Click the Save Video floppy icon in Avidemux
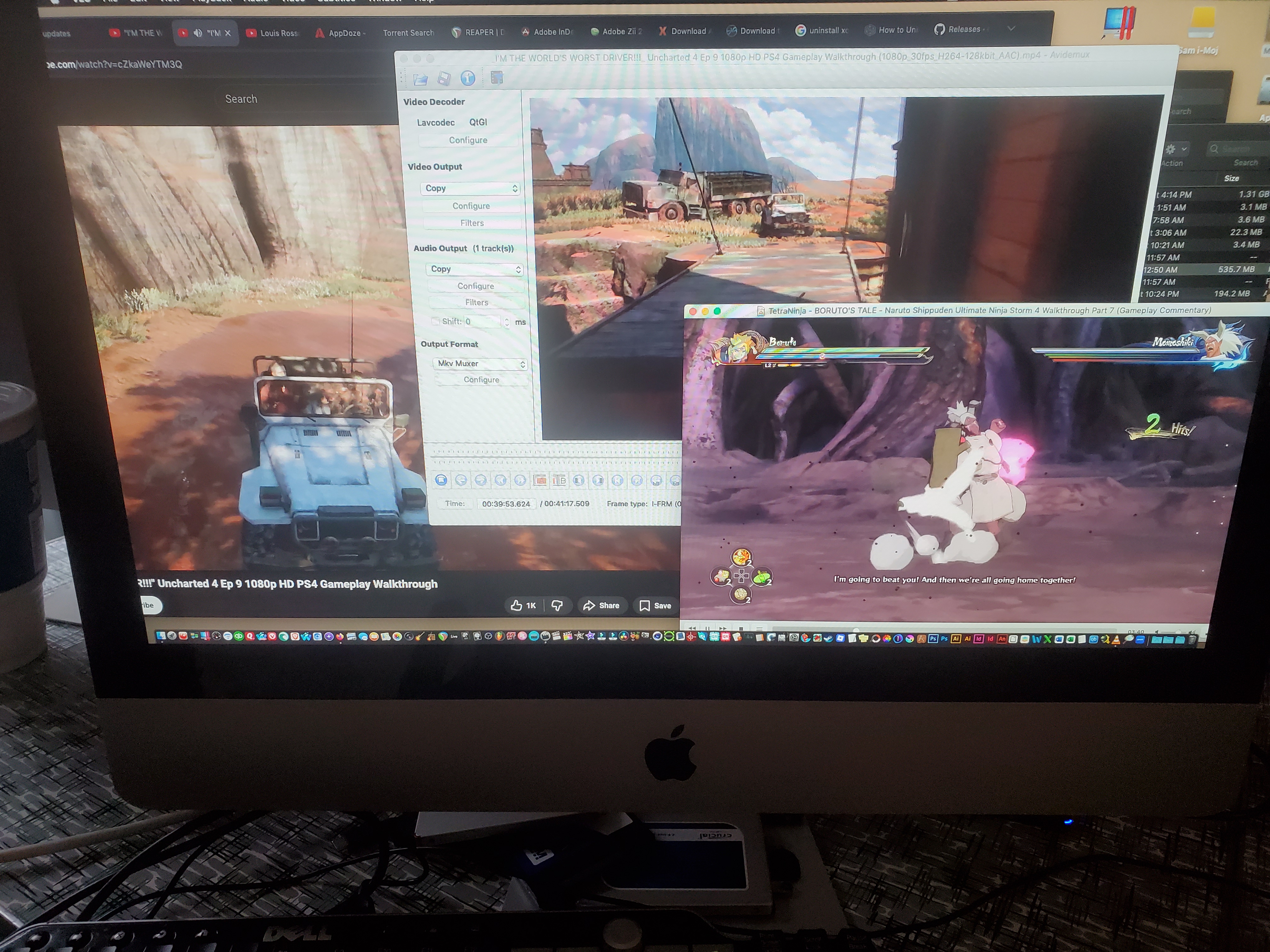This screenshot has width=1270, height=952. tap(444, 79)
